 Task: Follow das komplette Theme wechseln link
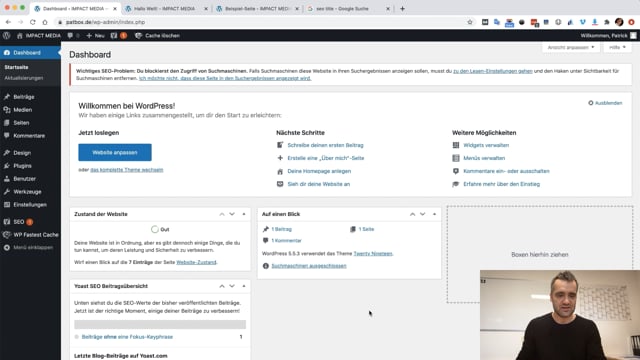pos(127,170)
